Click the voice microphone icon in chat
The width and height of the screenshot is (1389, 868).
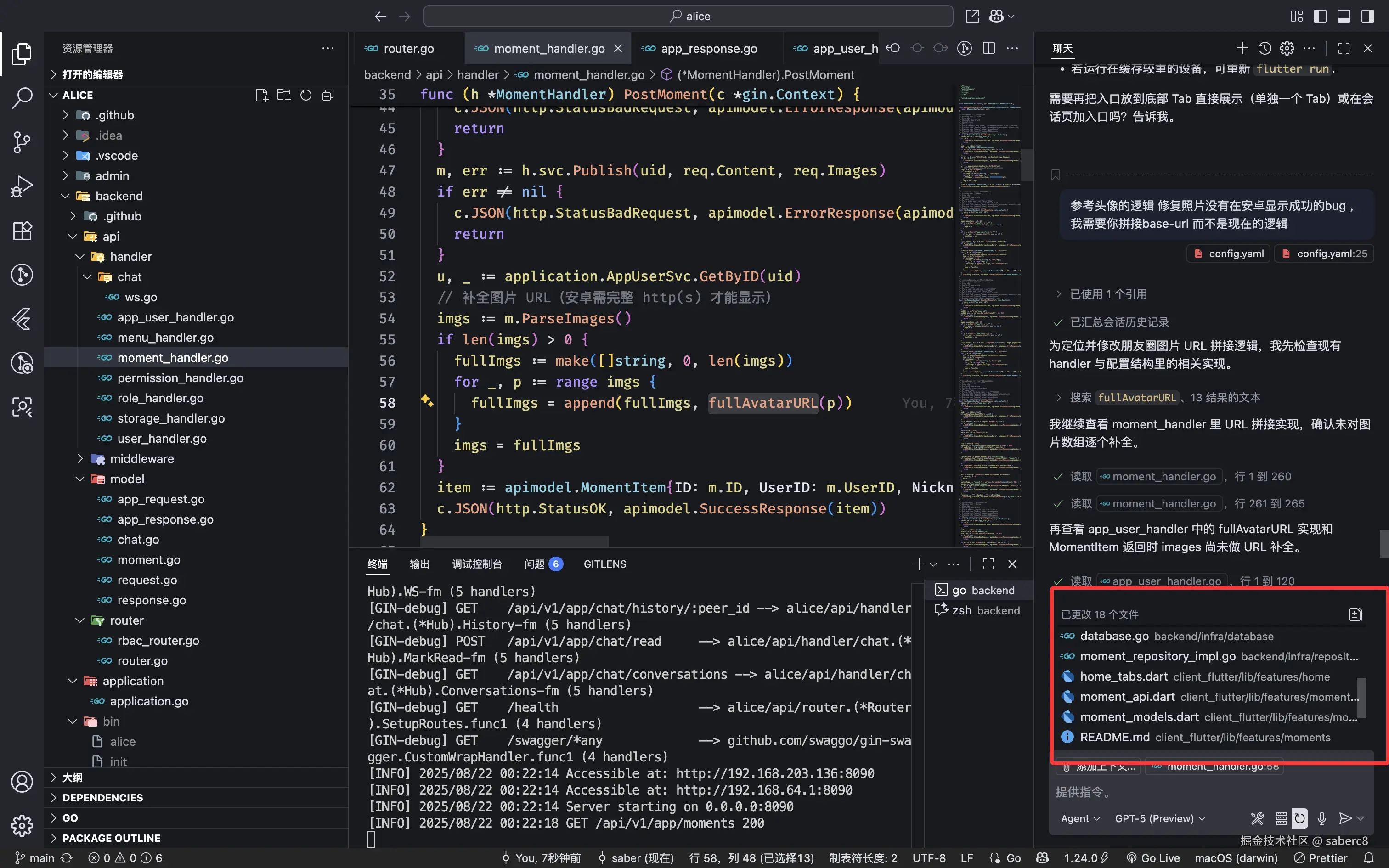point(1322,818)
